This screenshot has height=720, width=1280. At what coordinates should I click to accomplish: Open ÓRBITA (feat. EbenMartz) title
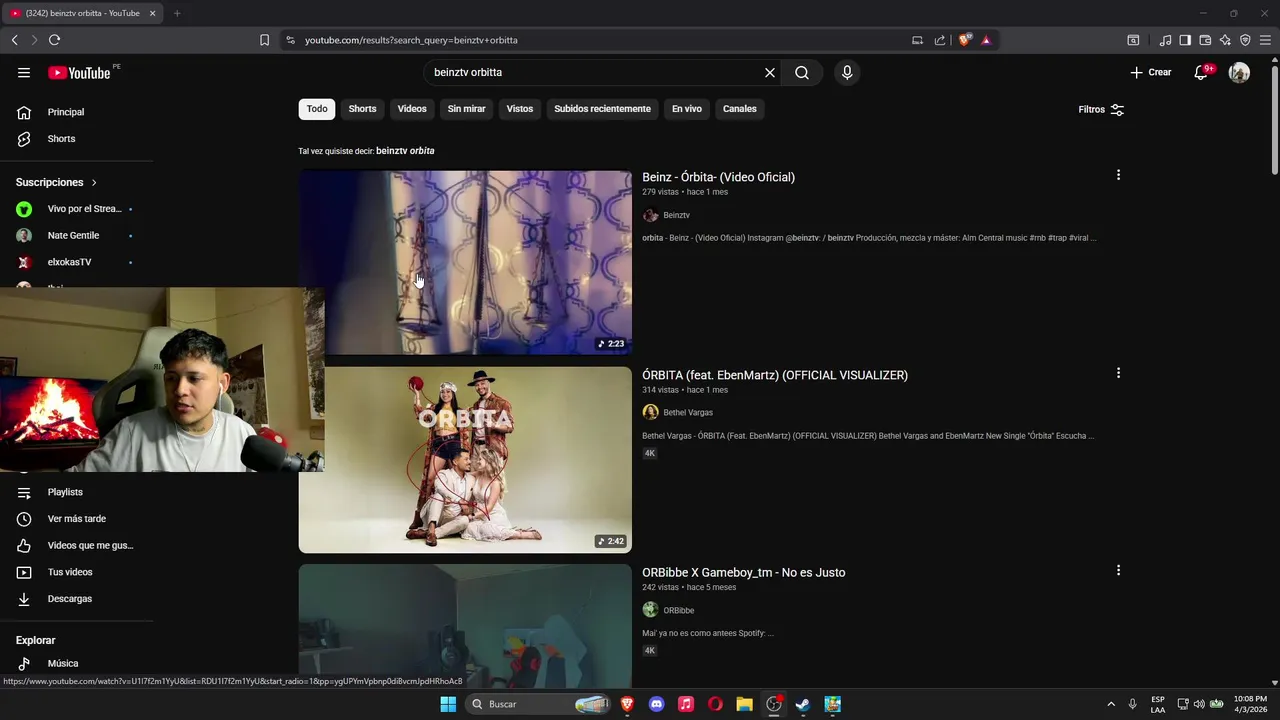click(x=775, y=375)
